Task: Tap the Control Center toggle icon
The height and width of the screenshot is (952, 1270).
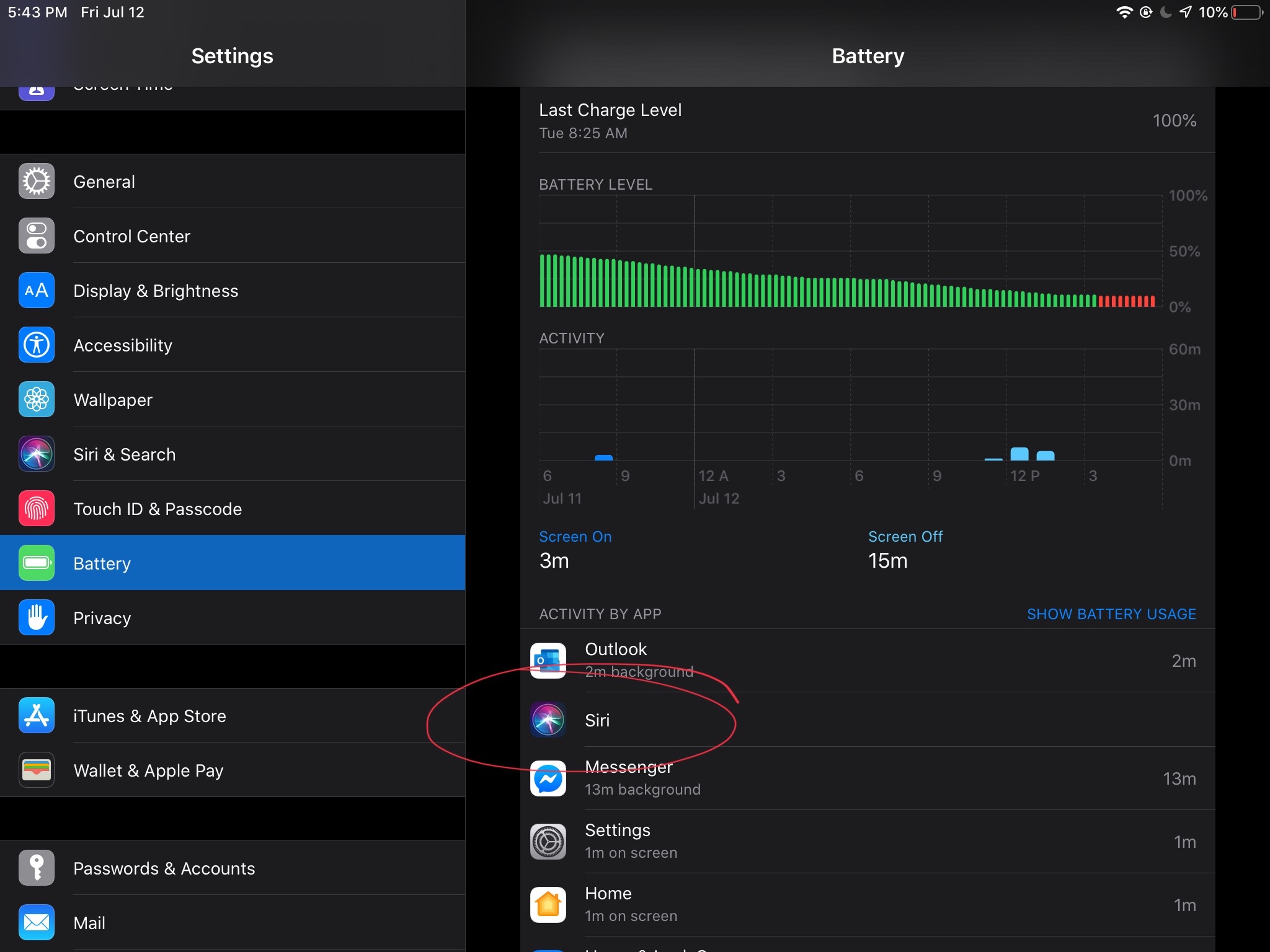Action: [x=37, y=236]
